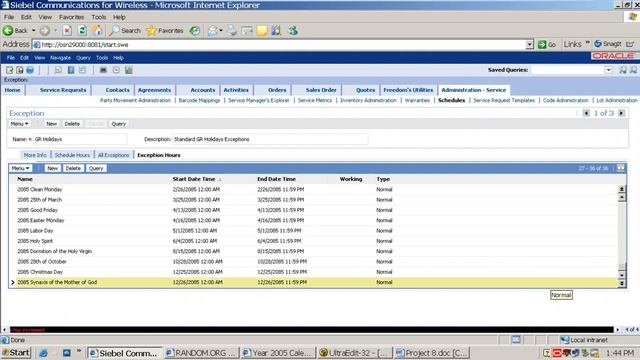Switch to the Quotes screen tab
Viewport: 640px width, 360px height.
[x=365, y=90]
